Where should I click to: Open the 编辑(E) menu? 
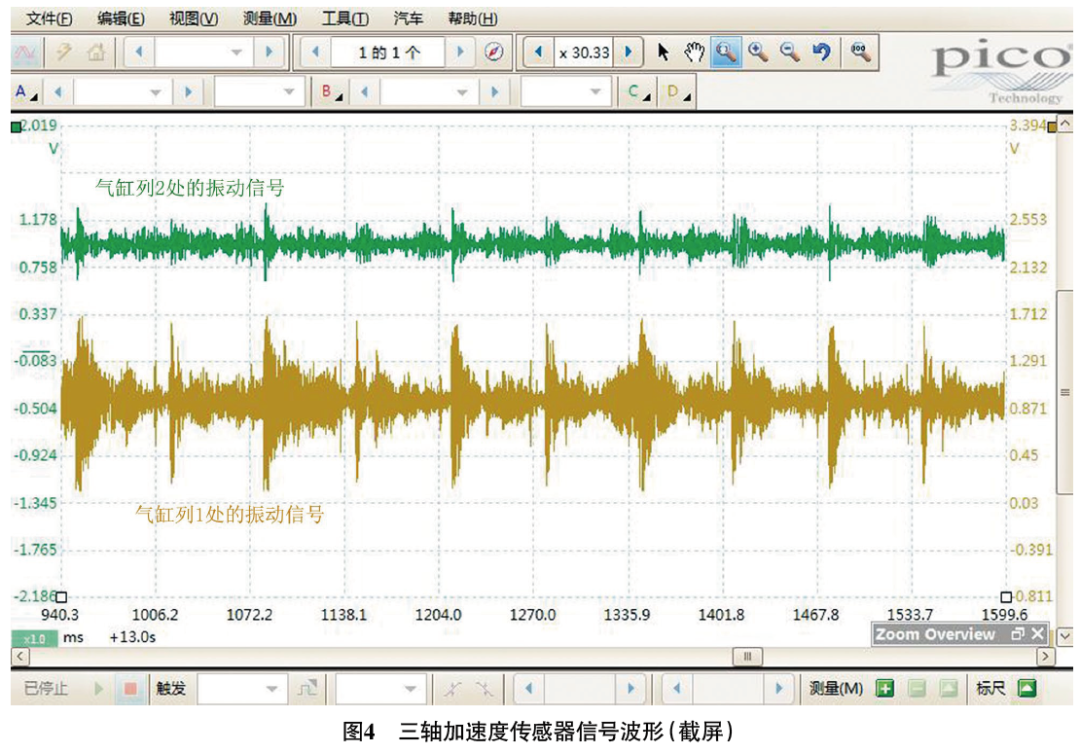(121, 19)
